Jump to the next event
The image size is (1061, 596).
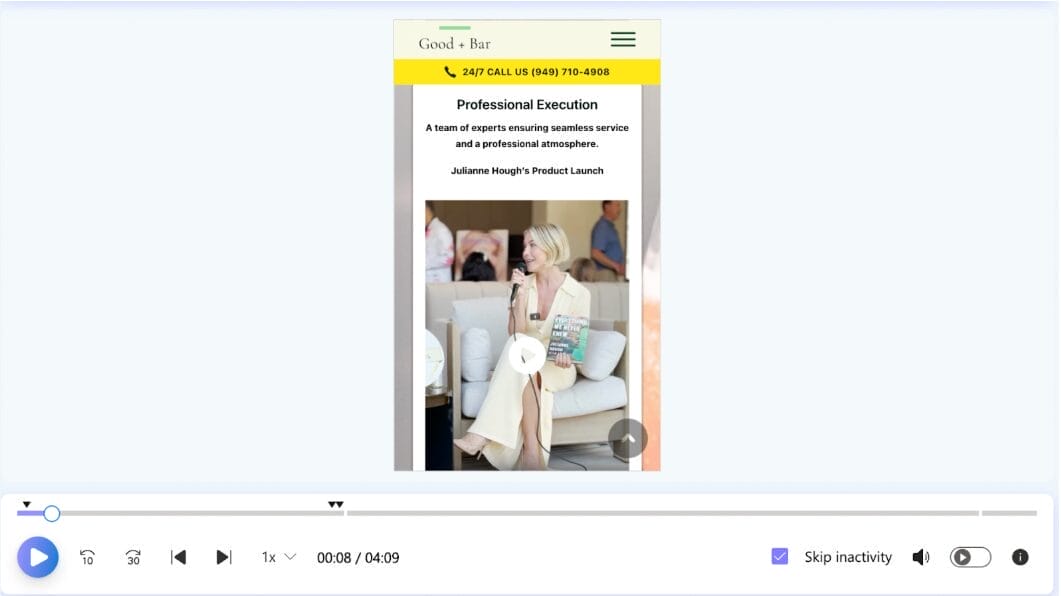[224, 557]
